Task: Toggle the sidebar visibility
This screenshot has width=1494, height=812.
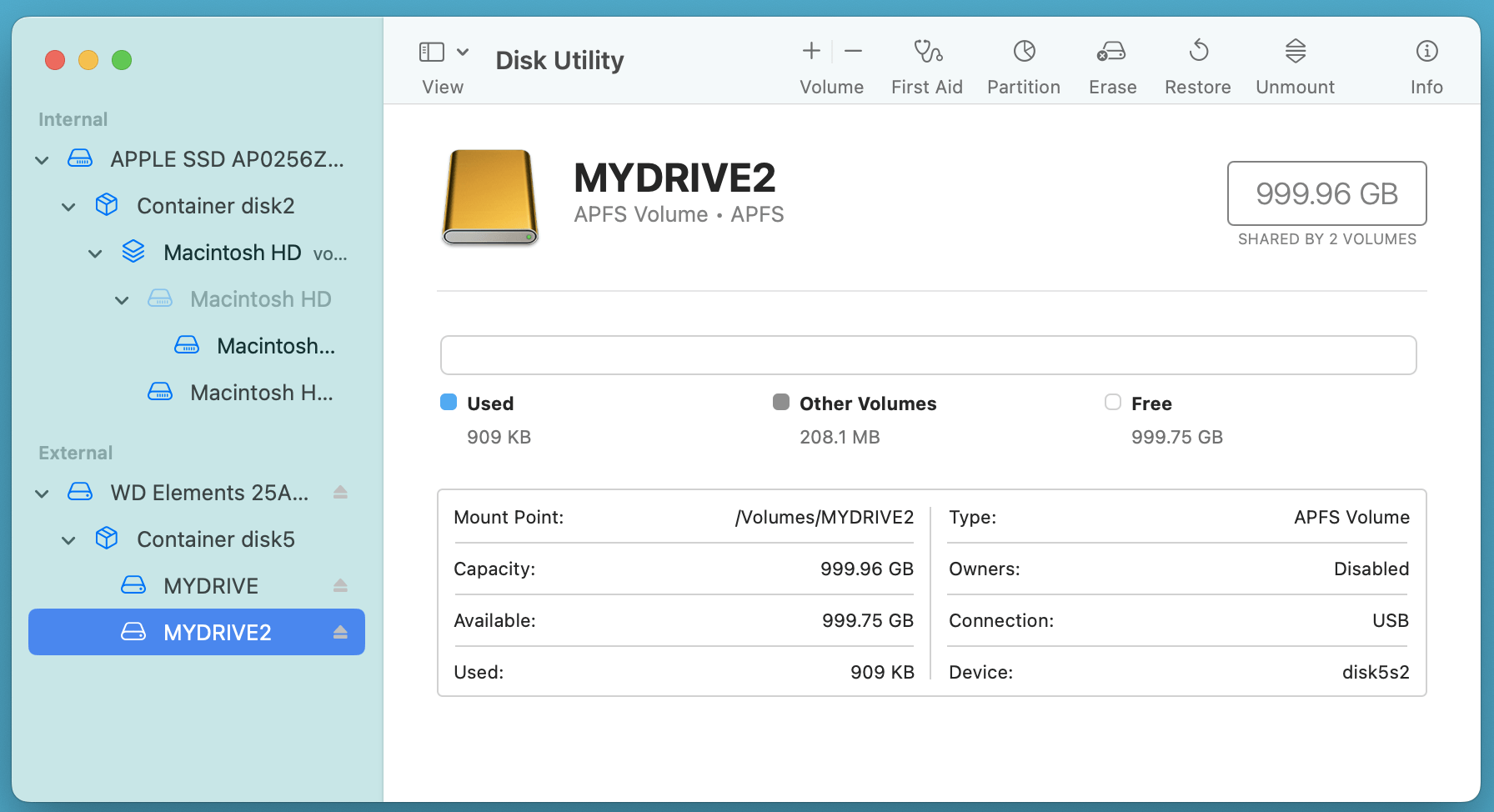Action: (430, 51)
